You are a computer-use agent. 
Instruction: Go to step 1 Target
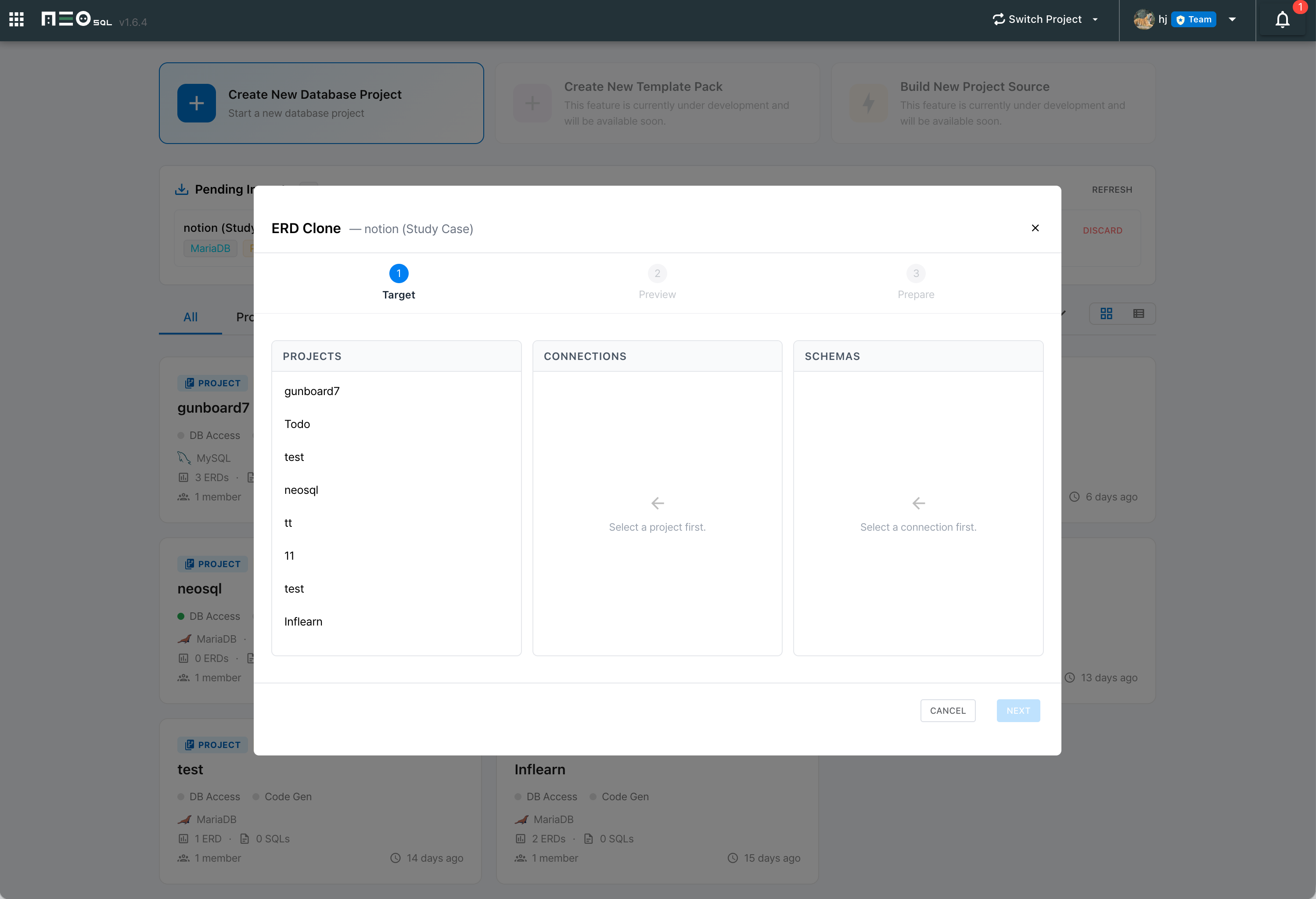pos(399,283)
